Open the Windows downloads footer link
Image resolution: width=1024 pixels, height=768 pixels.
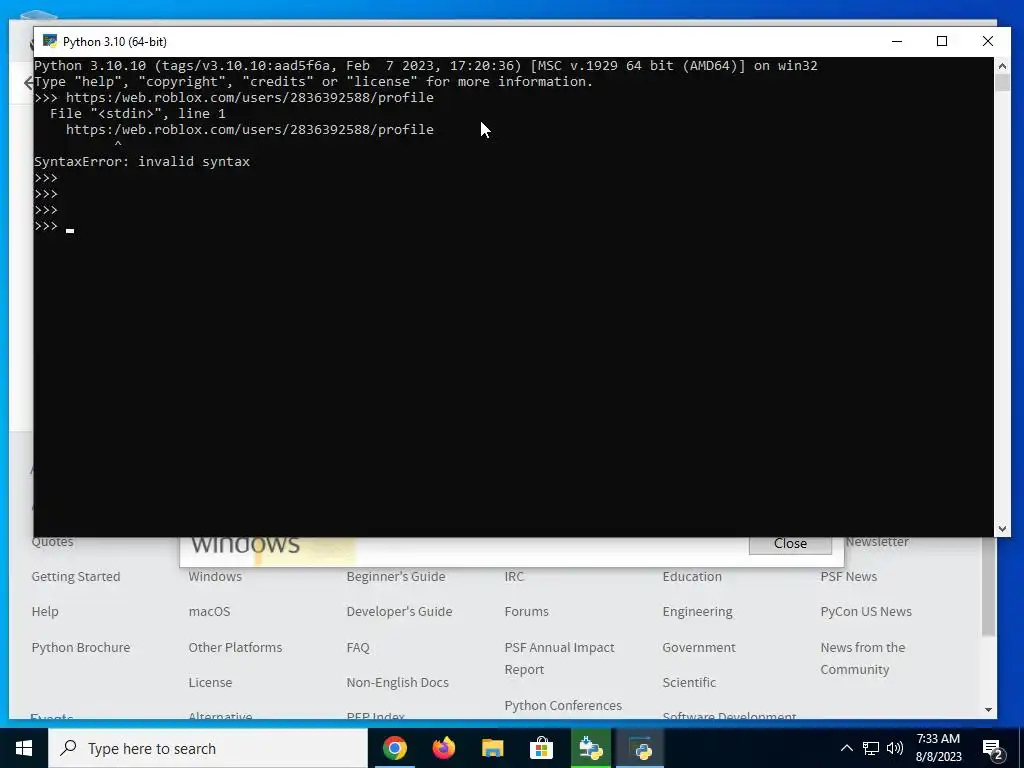pyautogui.click(x=215, y=577)
